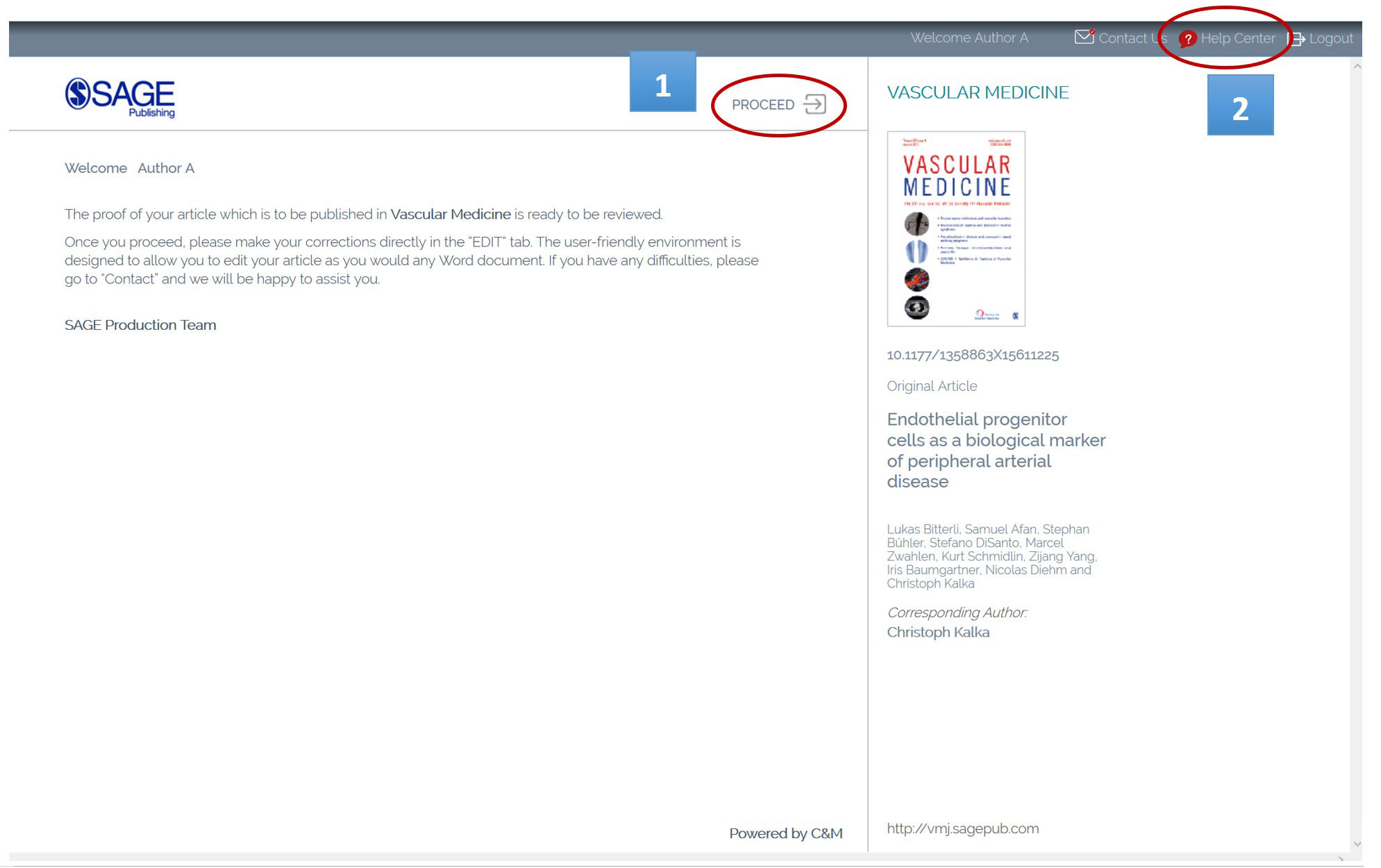Click corresponding author Christoph Kalka
The height and width of the screenshot is (868, 1381).
(x=937, y=633)
